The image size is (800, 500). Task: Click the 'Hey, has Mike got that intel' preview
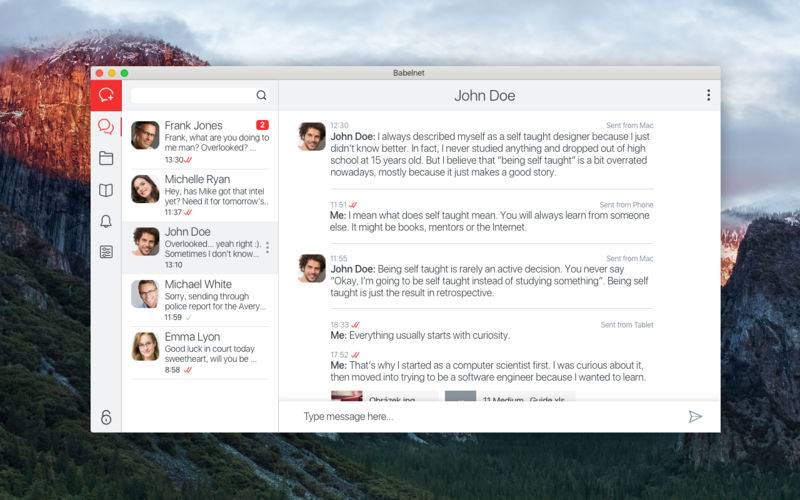tap(216, 196)
